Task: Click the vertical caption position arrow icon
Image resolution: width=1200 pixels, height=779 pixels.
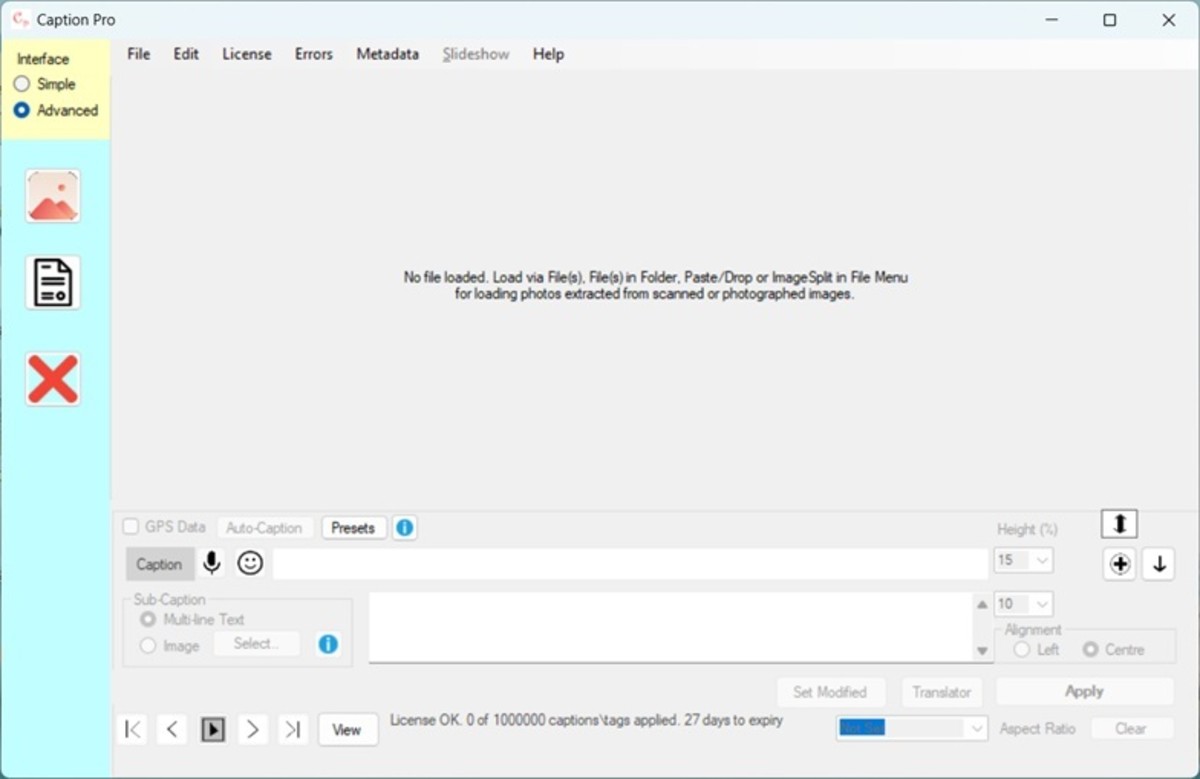Action: click(1118, 522)
